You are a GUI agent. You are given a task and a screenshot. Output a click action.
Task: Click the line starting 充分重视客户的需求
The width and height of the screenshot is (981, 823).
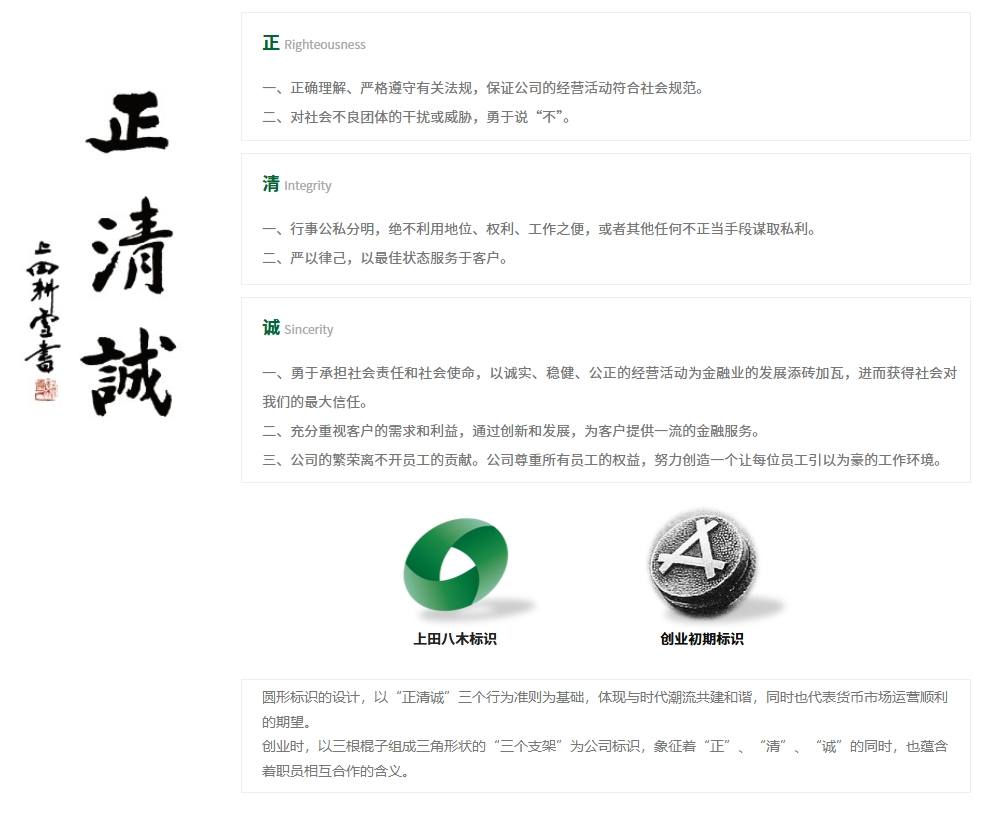(x=511, y=431)
